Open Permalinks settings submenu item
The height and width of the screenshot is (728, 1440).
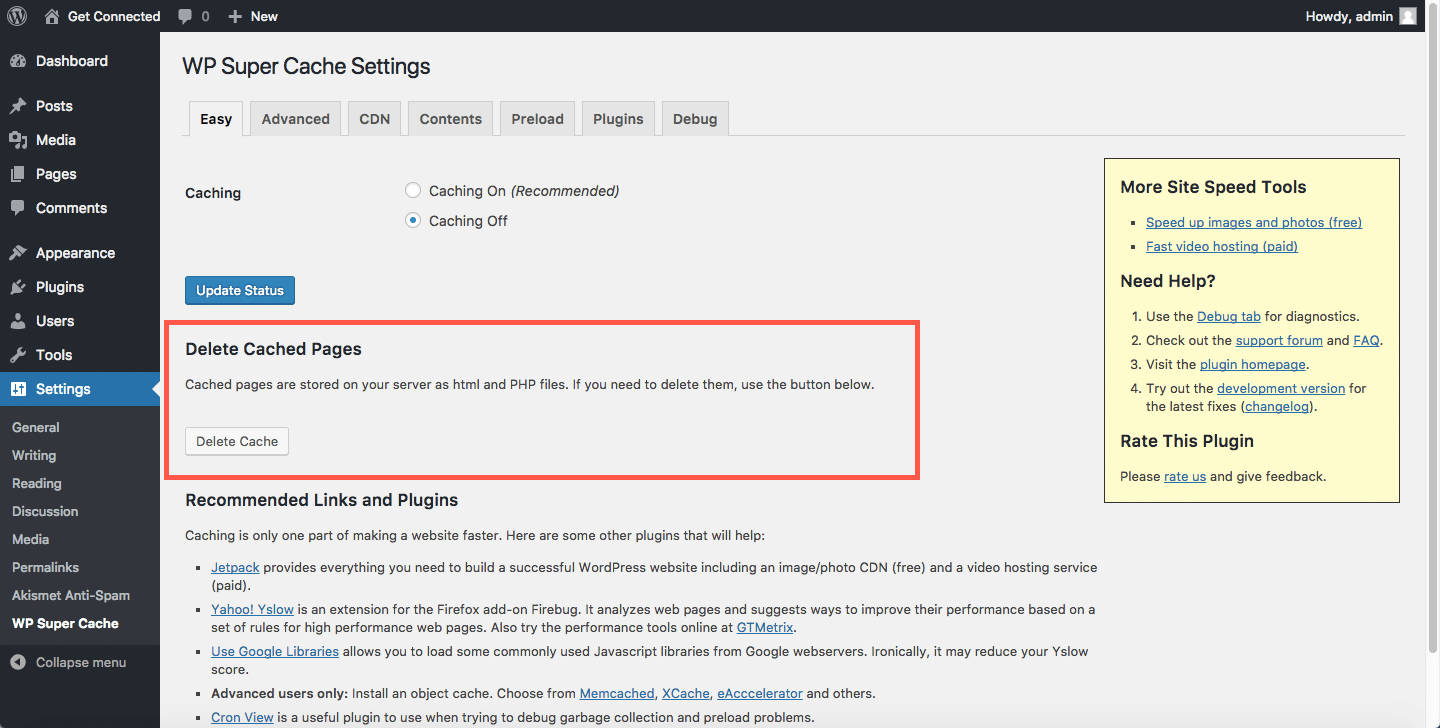tap(45, 567)
